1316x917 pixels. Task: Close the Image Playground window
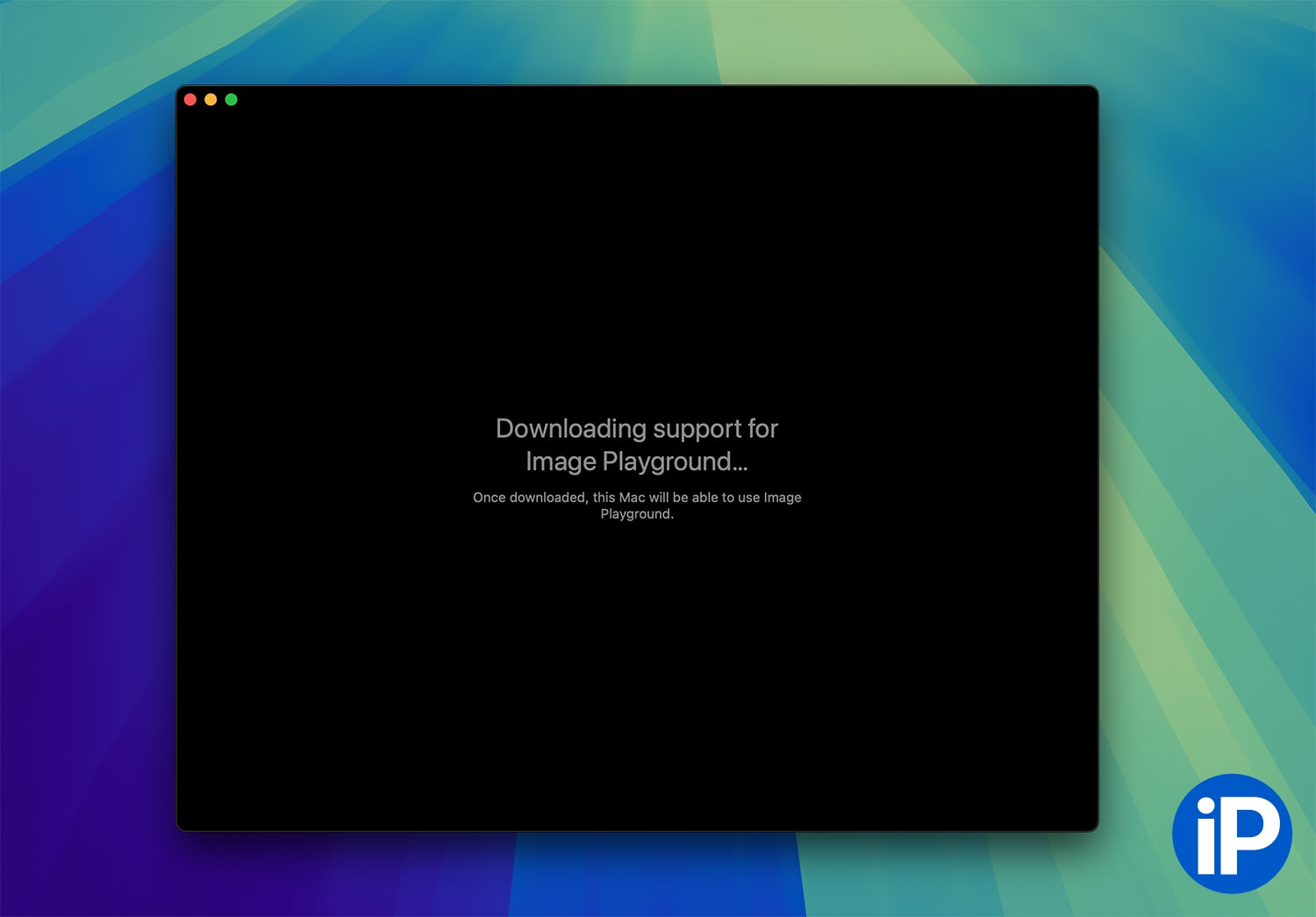coord(190,100)
